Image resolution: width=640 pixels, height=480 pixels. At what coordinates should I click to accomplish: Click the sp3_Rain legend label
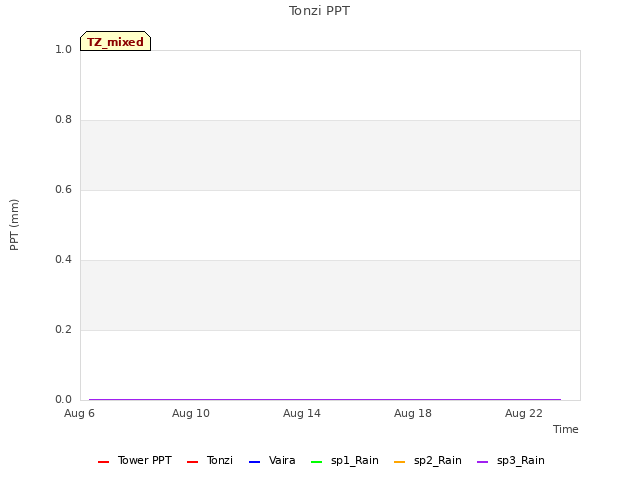520,460
